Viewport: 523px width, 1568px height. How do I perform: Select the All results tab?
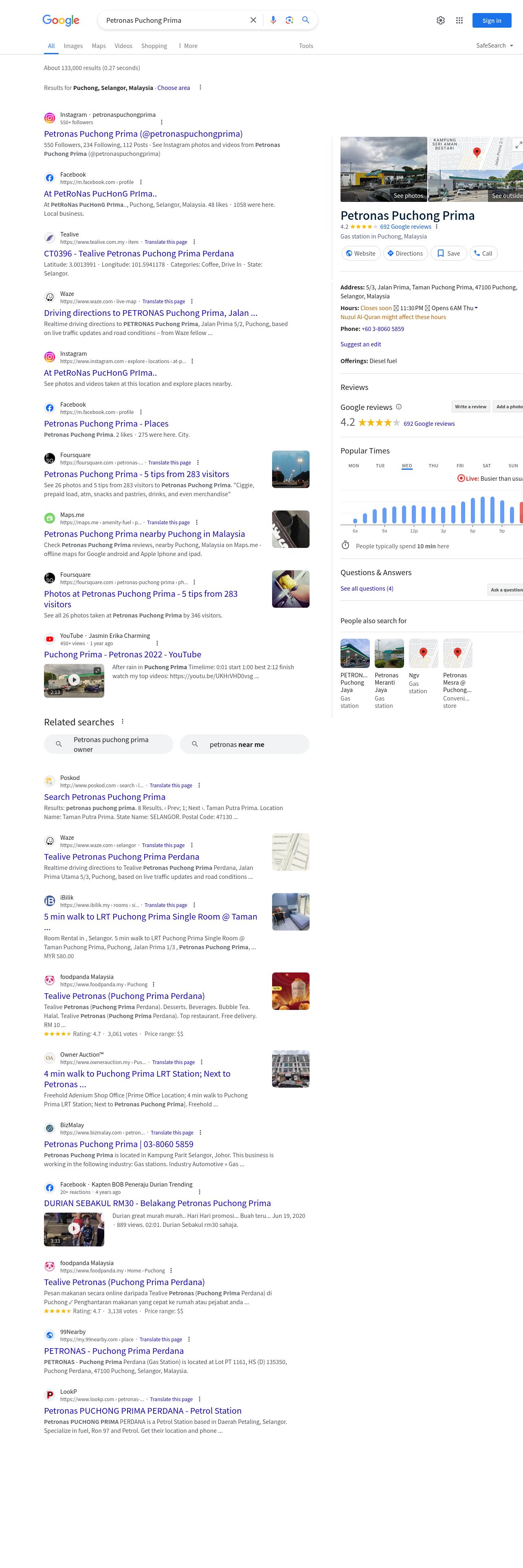tap(51, 46)
